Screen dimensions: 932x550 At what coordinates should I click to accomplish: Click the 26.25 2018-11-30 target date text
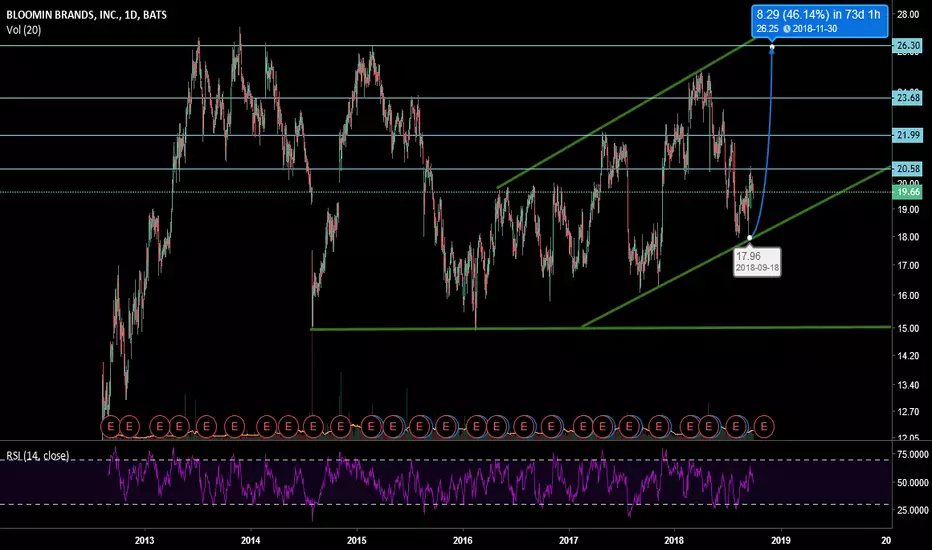[x=796, y=29]
